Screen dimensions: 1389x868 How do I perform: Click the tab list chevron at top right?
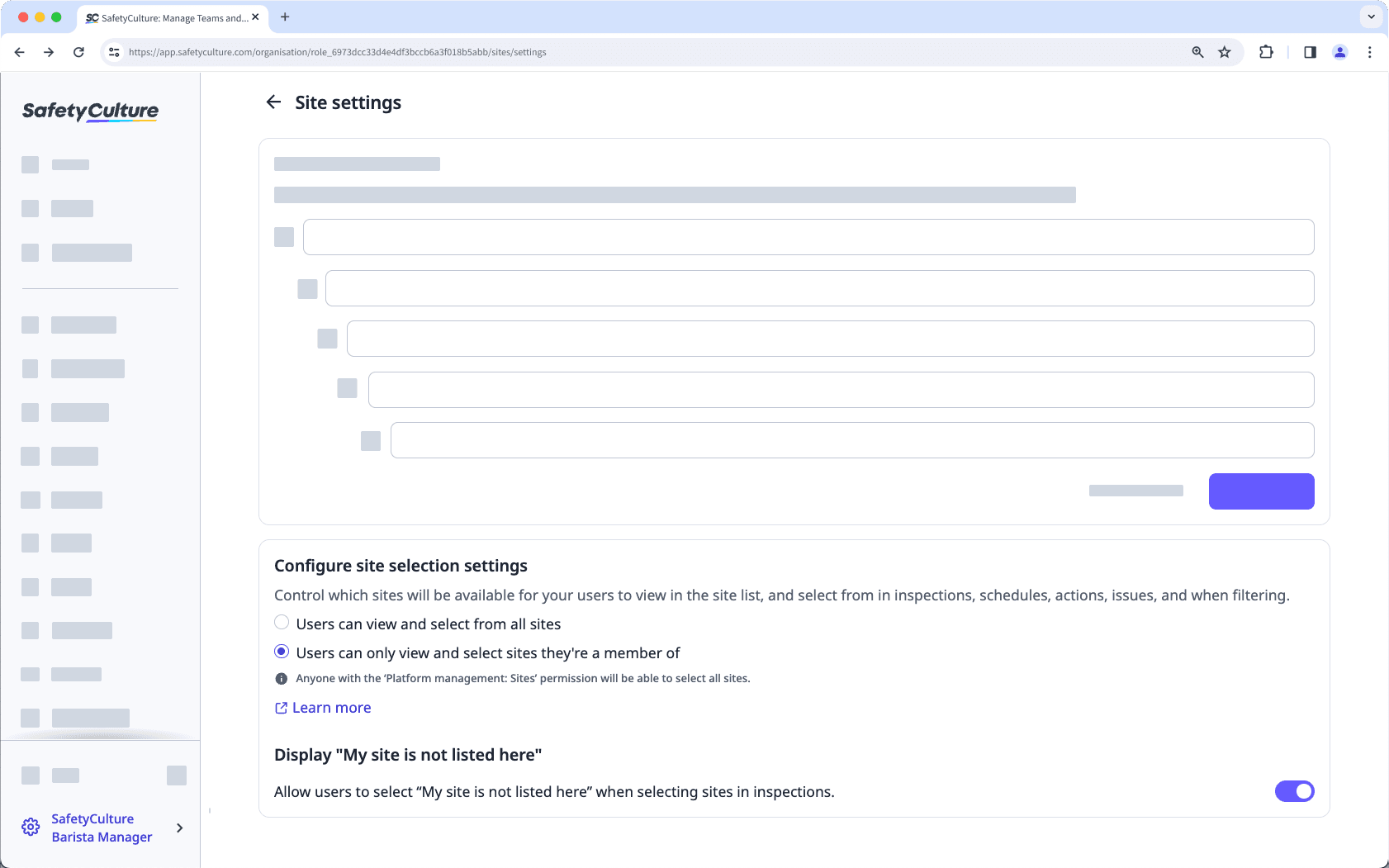pyautogui.click(x=1370, y=17)
